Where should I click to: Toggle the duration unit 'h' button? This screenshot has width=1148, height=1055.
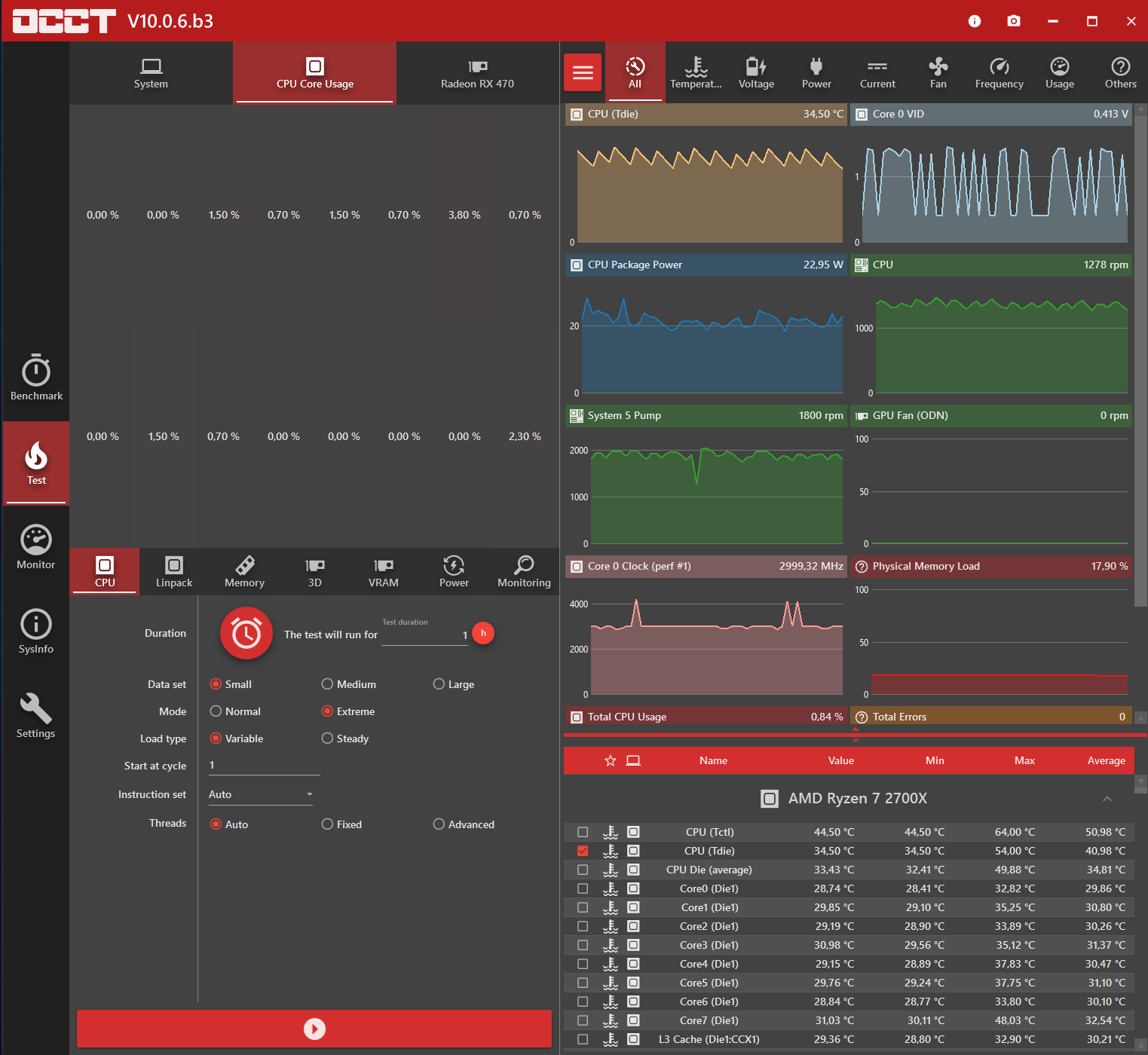[483, 633]
